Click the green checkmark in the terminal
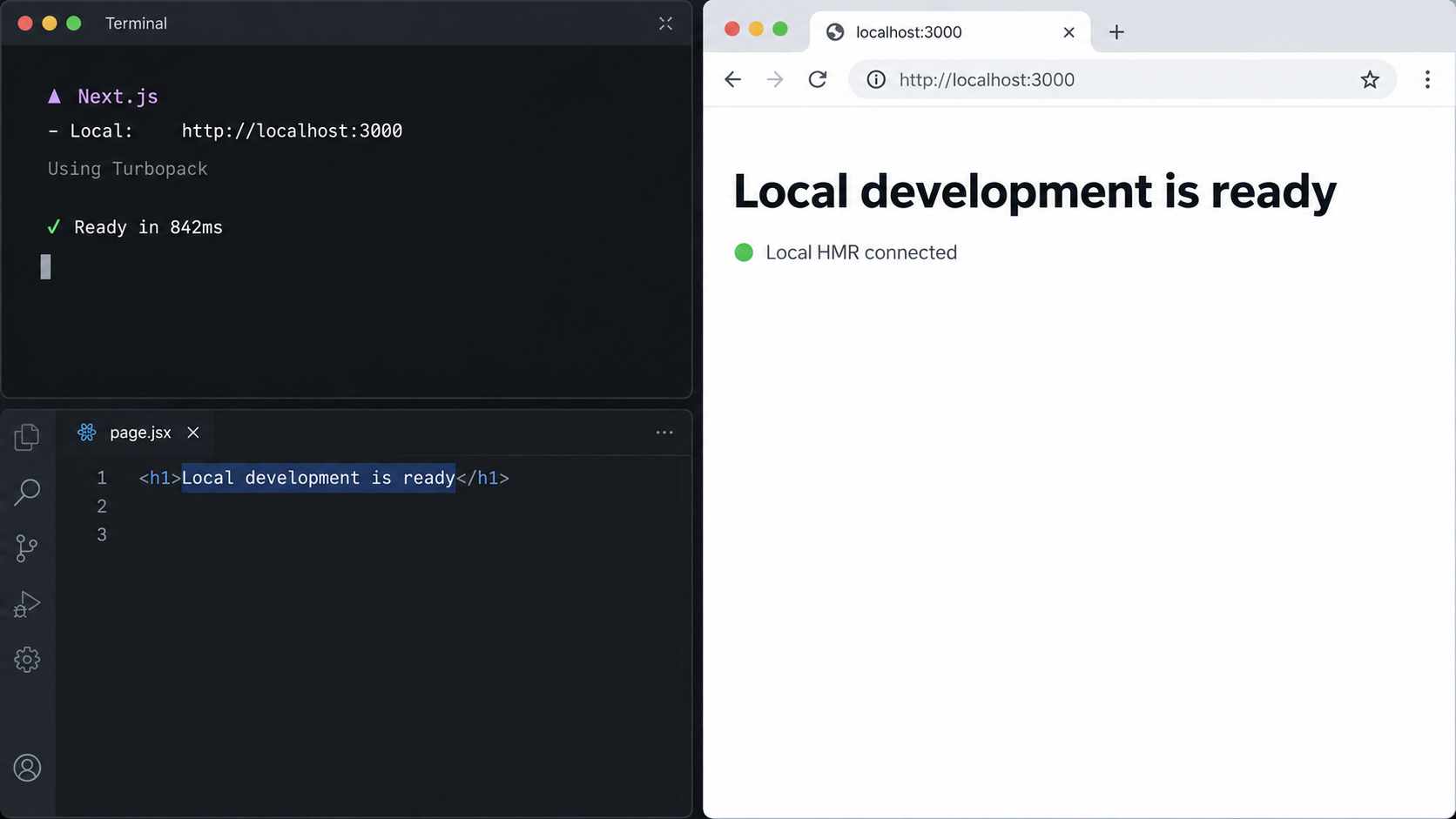The height and width of the screenshot is (819, 1456). point(54,227)
